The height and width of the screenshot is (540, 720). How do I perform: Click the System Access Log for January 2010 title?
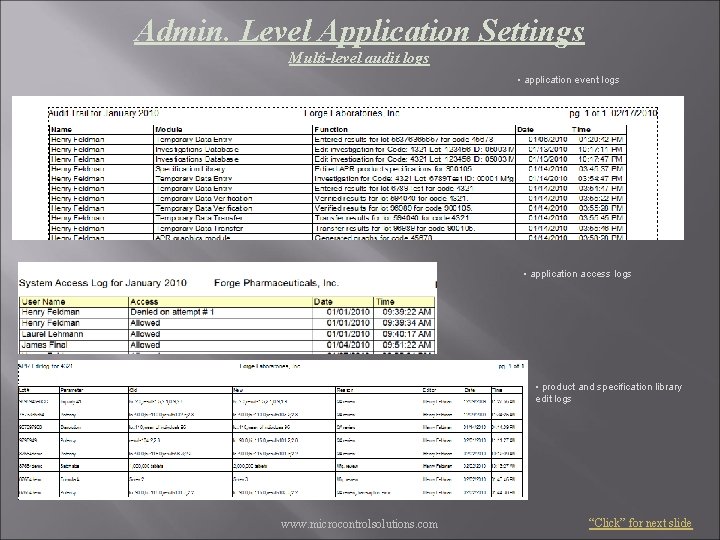(x=103, y=283)
